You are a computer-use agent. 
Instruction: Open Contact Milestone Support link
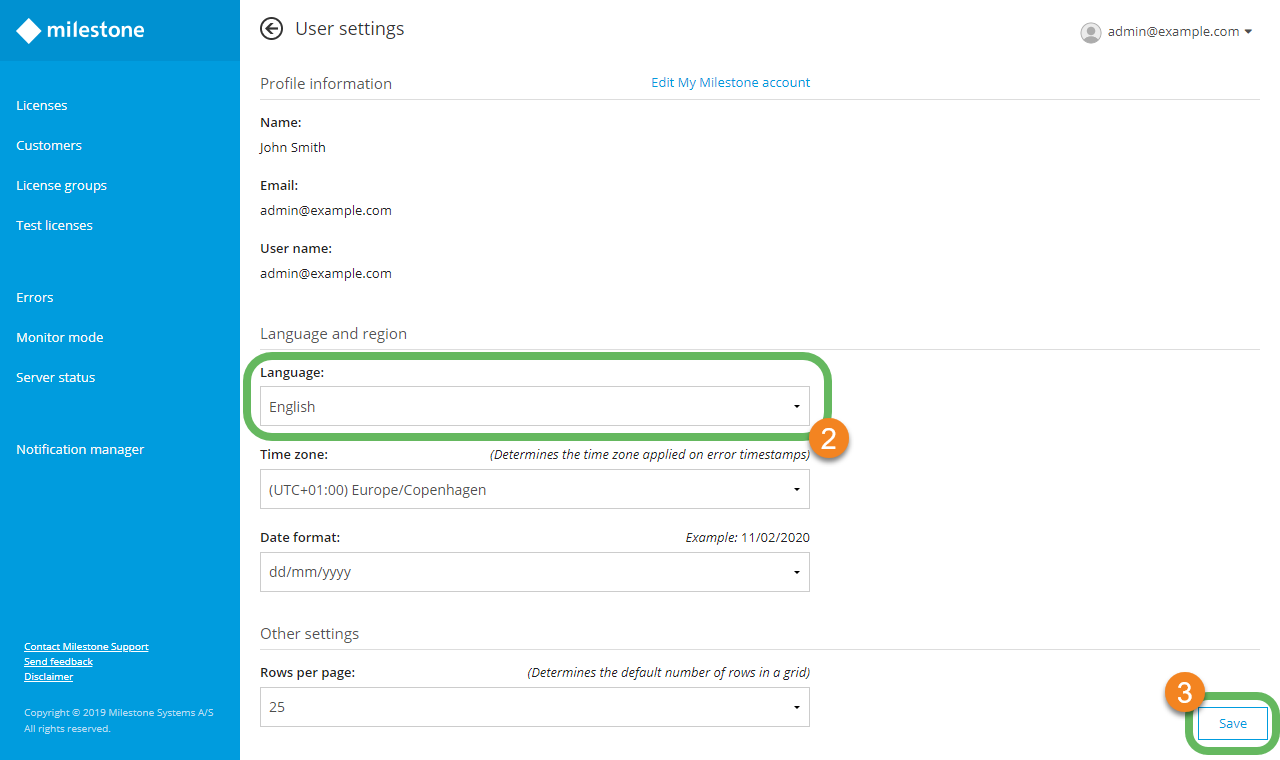86,647
